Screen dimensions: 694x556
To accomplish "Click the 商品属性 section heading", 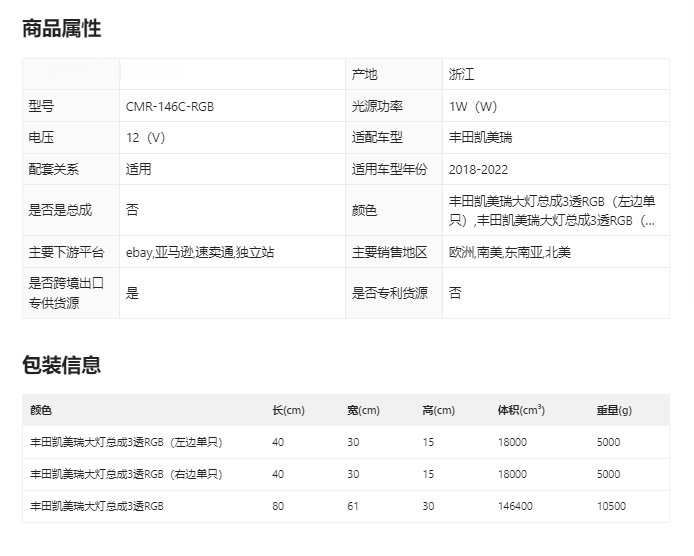I will [62, 29].
